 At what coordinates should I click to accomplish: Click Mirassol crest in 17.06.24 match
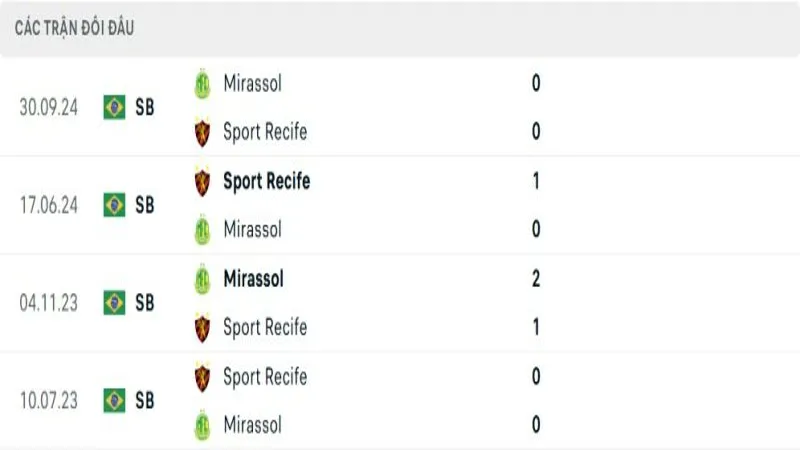[x=203, y=230]
